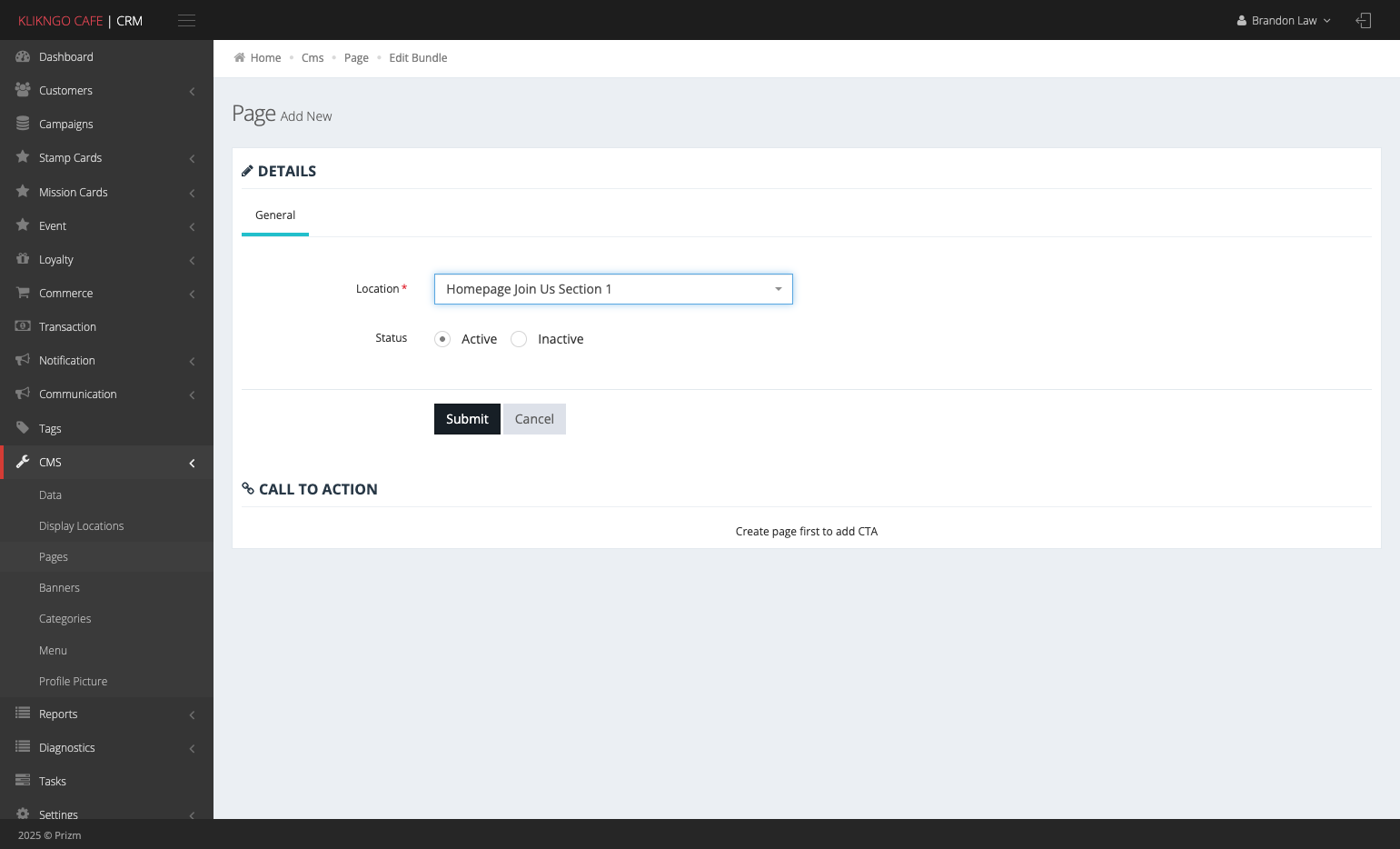The height and width of the screenshot is (849, 1400).
Task: Expand the Diagnostics submenu chevron
Action: [192, 748]
